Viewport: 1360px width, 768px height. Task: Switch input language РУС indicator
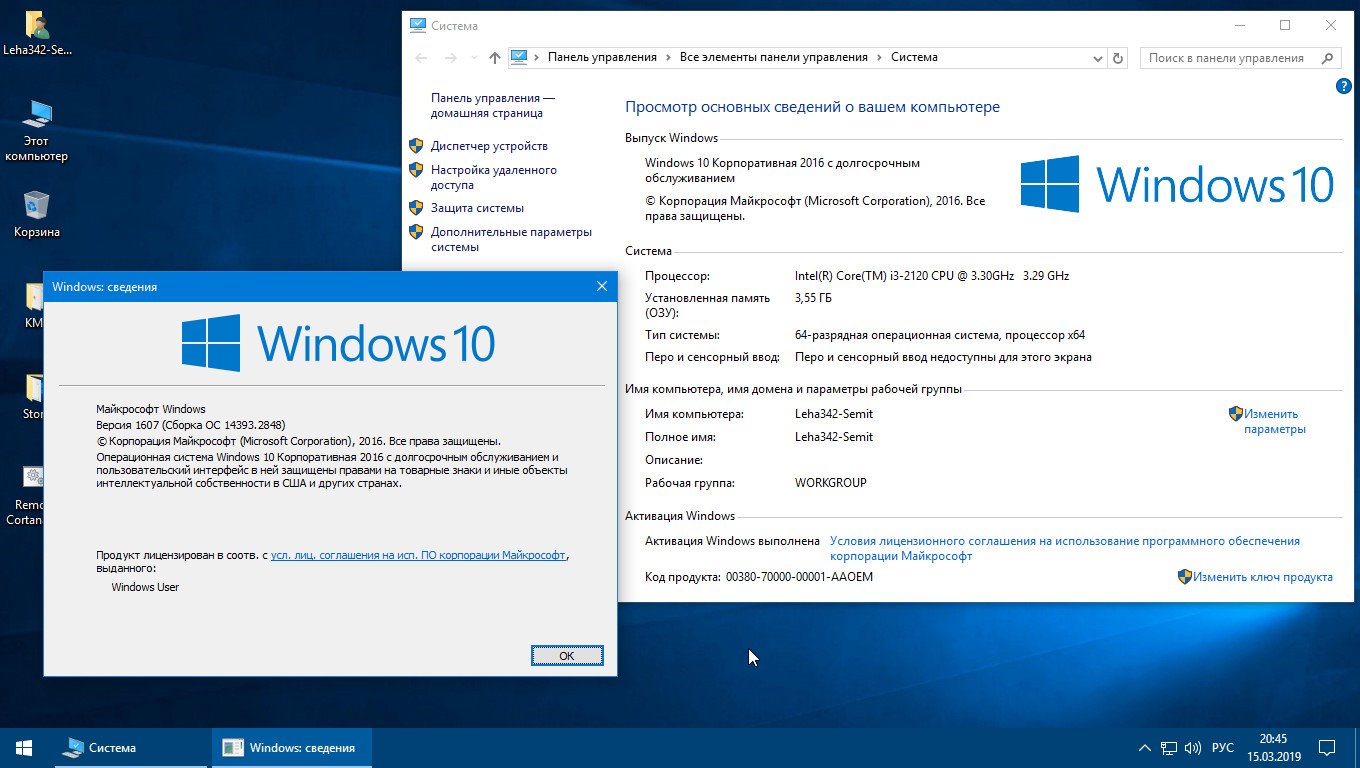[x=1223, y=748]
